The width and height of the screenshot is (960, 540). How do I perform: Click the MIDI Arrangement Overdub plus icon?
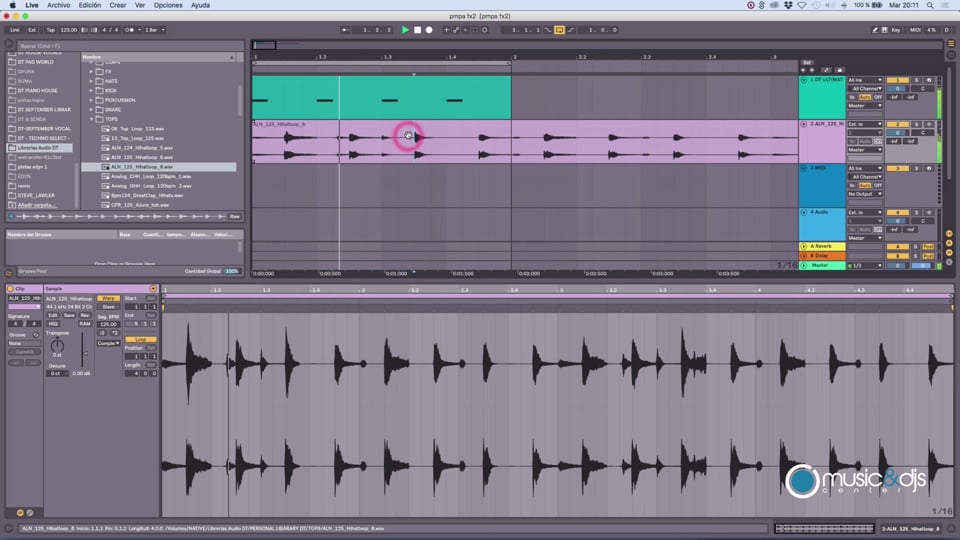446,29
